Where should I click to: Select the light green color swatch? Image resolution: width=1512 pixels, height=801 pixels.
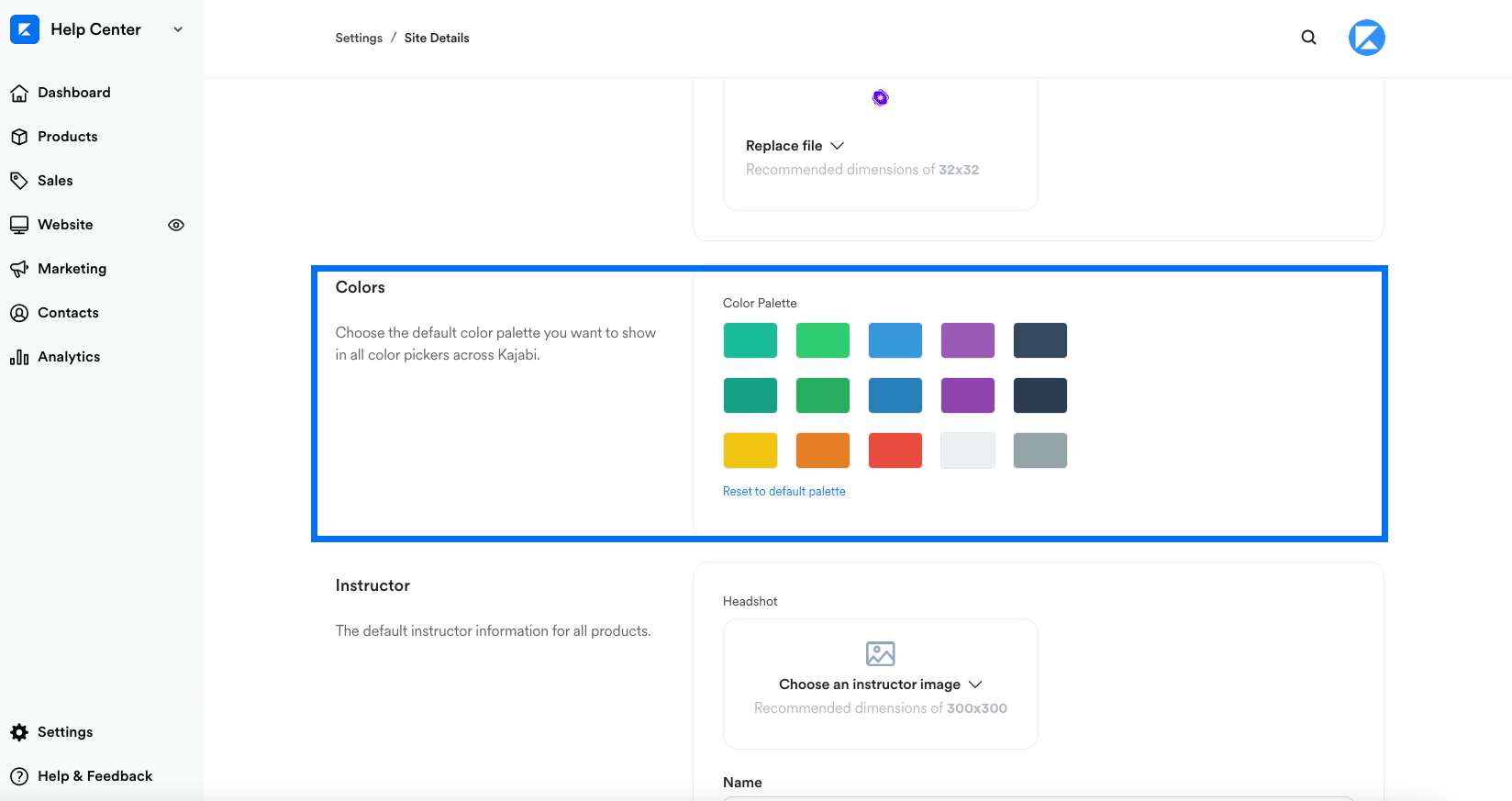coord(823,340)
